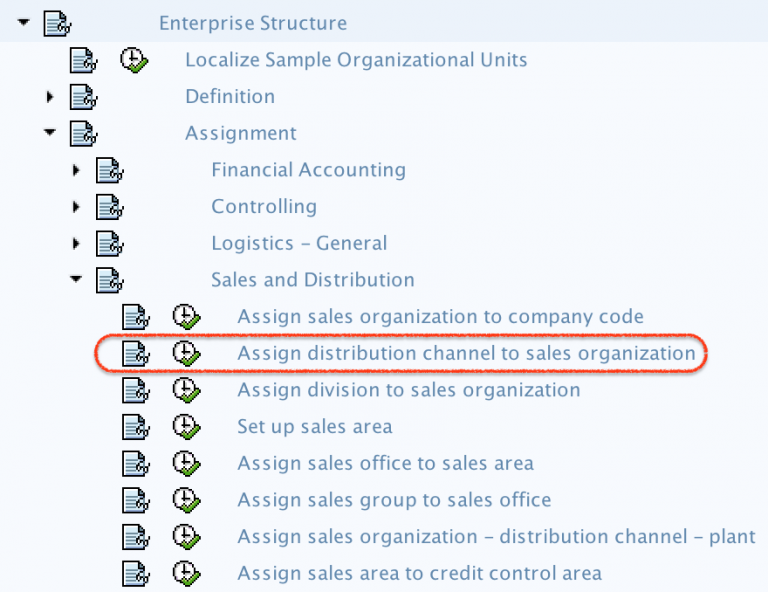Select the Financial Accounting label
The width and height of the screenshot is (768, 592).
coord(309,170)
